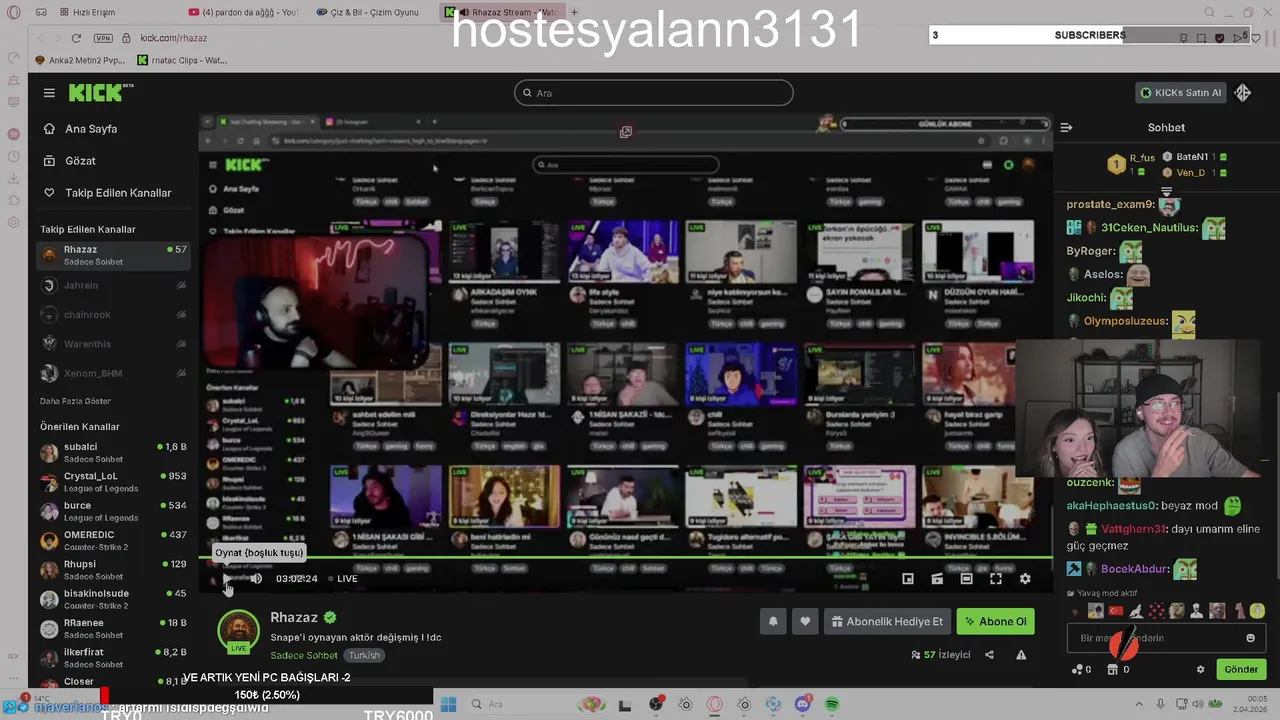Image resolution: width=1280 pixels, height=720 pixels.
Task: Collapse the chat panel arrow icon
Action: pos(1066,127)
